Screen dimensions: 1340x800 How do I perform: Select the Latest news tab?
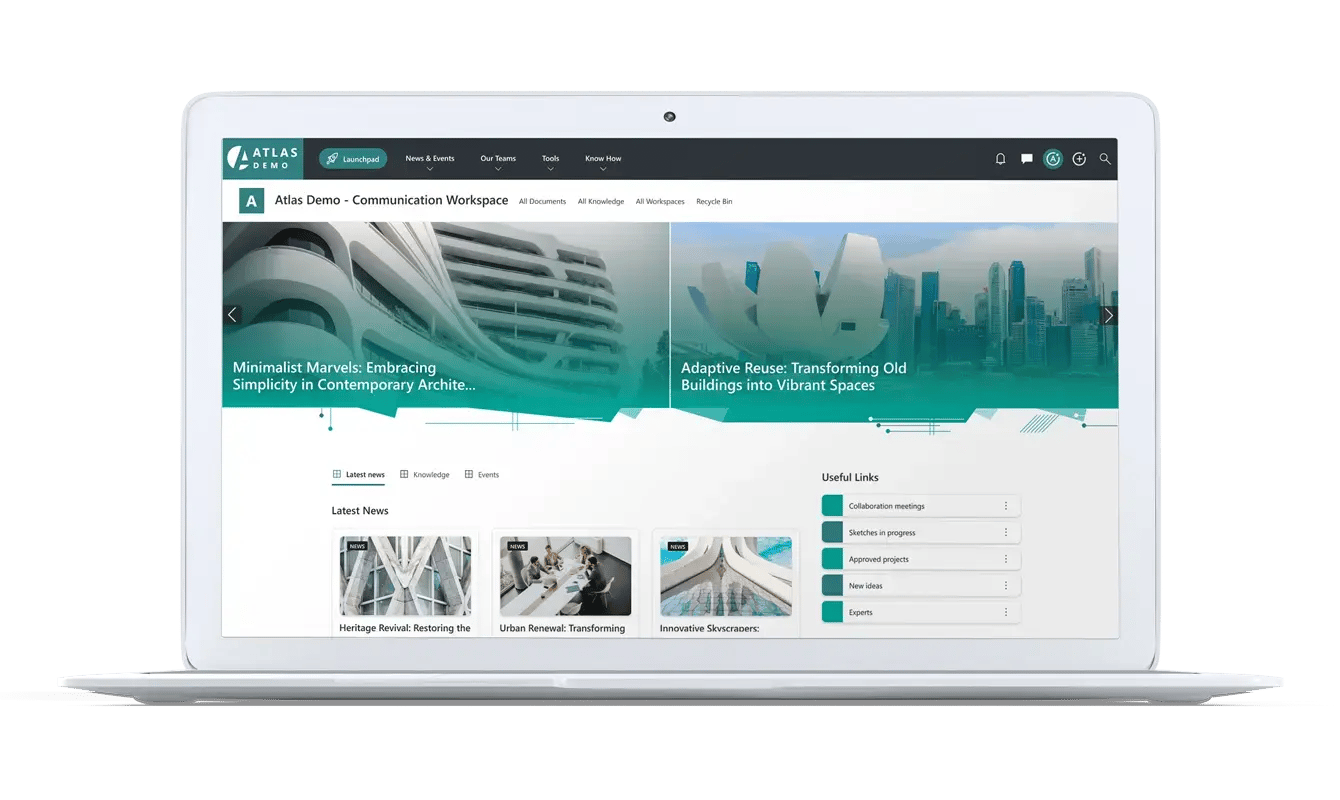[x=358, y=475]
